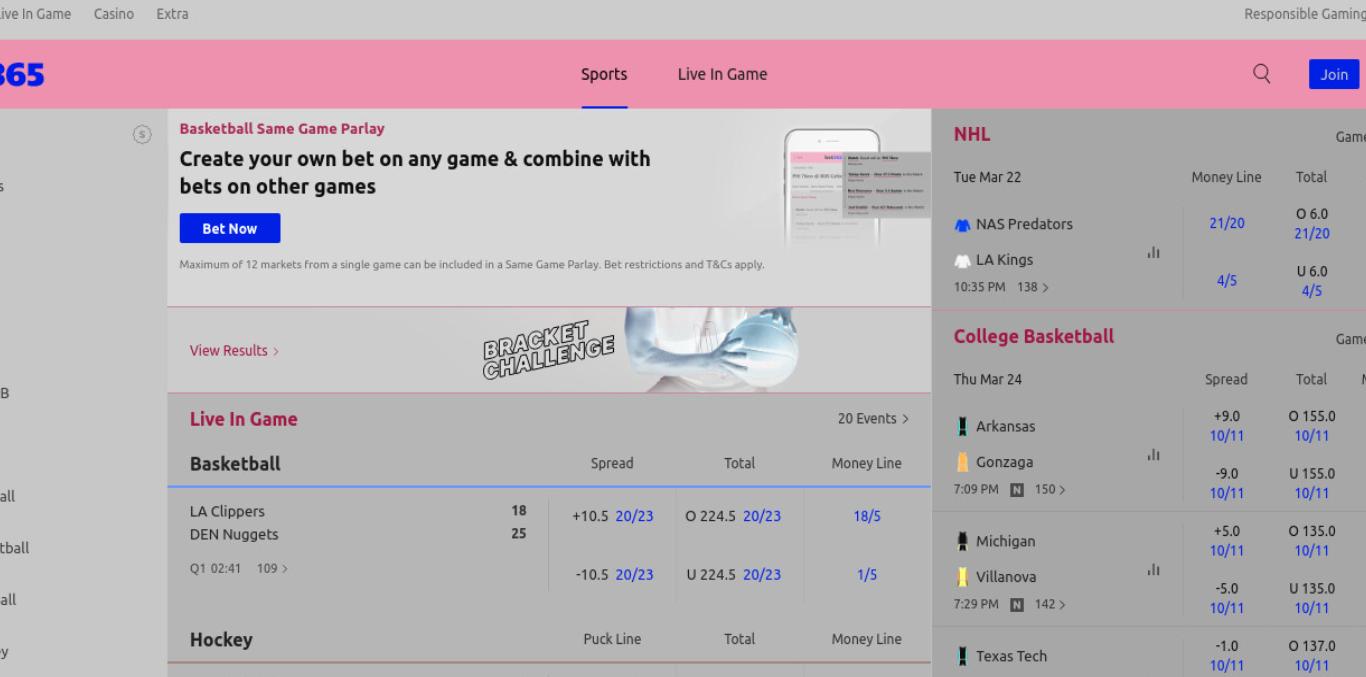Viewport: 1366px width, 677px height.
Task: Select LA Kings money line 4/5
Action: point(1227,281)
